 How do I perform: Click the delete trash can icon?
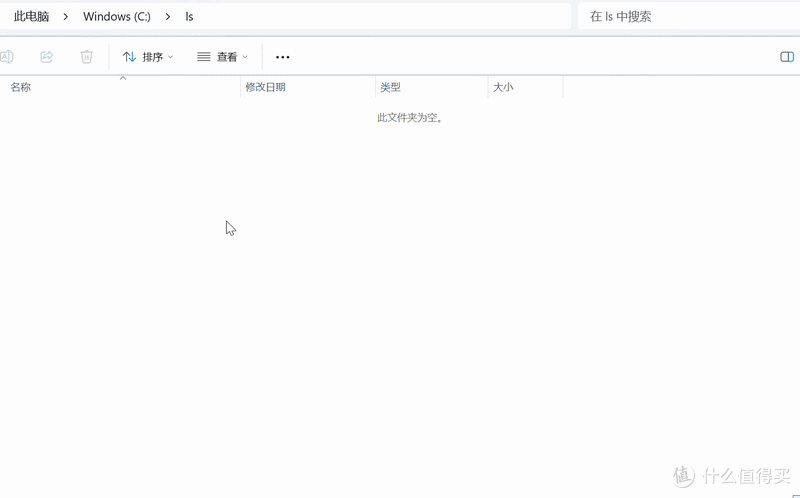(x=86, y=57)
